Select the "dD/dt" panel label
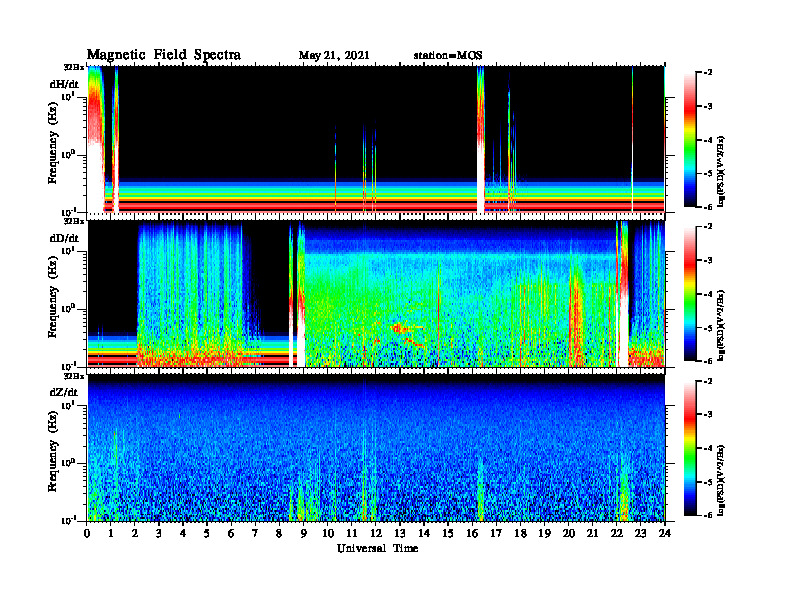The image size is (792, 612). [64, 238]
